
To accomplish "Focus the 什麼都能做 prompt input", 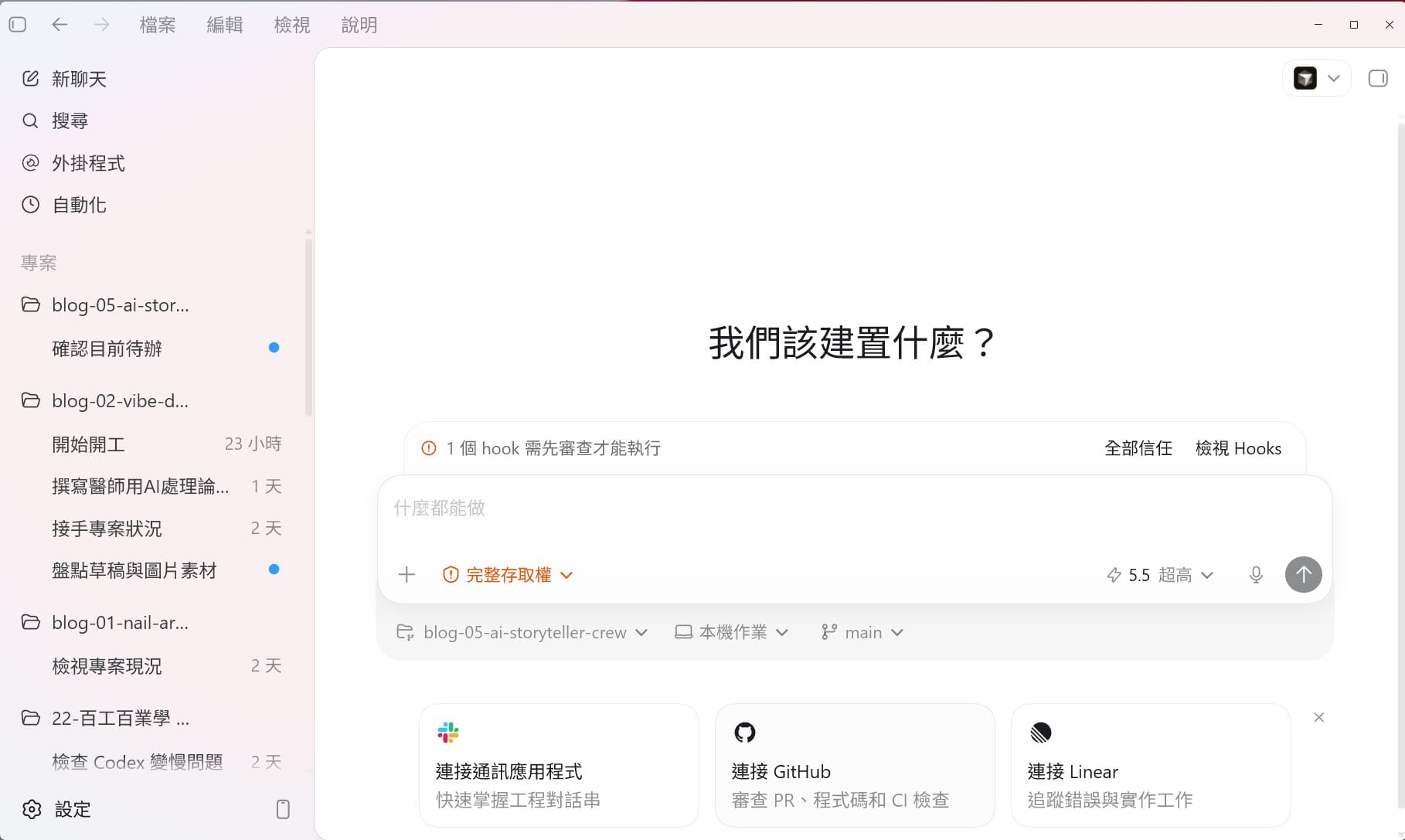I will point(855,508).
